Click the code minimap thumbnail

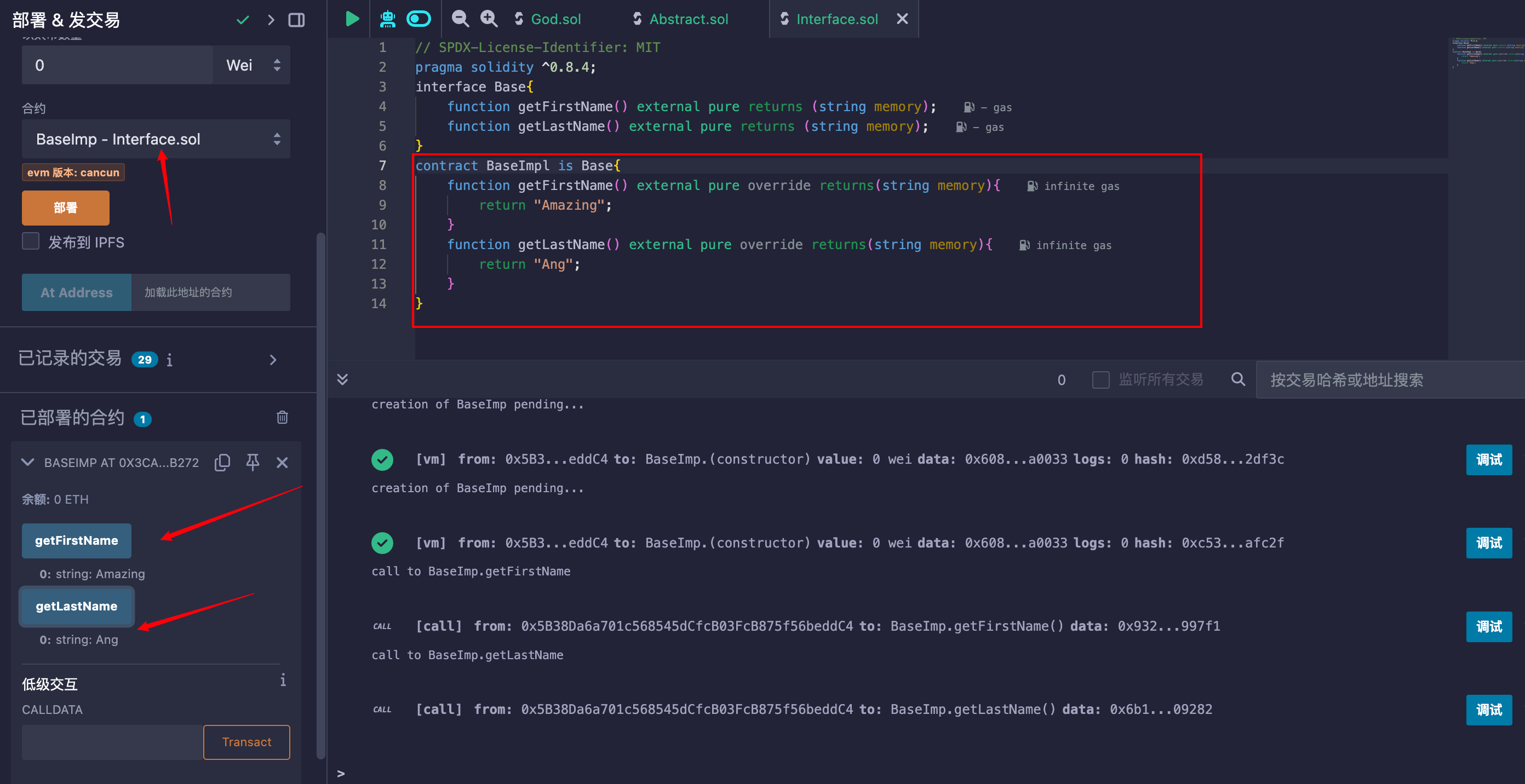[1486, 53]
